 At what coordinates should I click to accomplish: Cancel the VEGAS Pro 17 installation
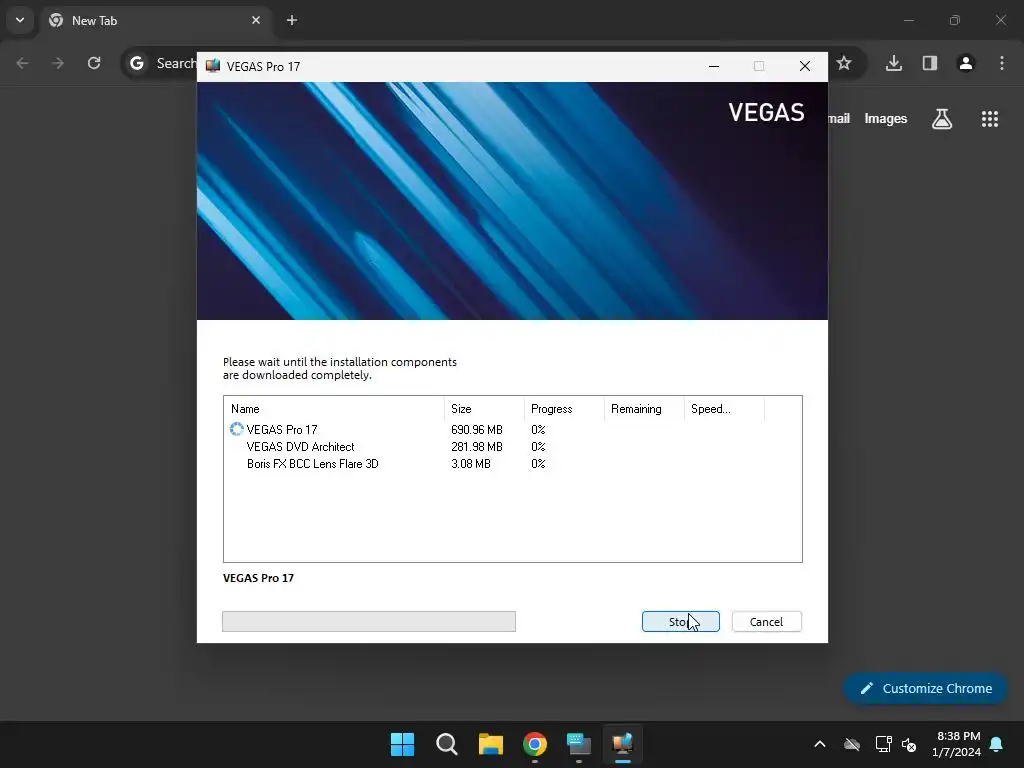(x=767, y=622)
